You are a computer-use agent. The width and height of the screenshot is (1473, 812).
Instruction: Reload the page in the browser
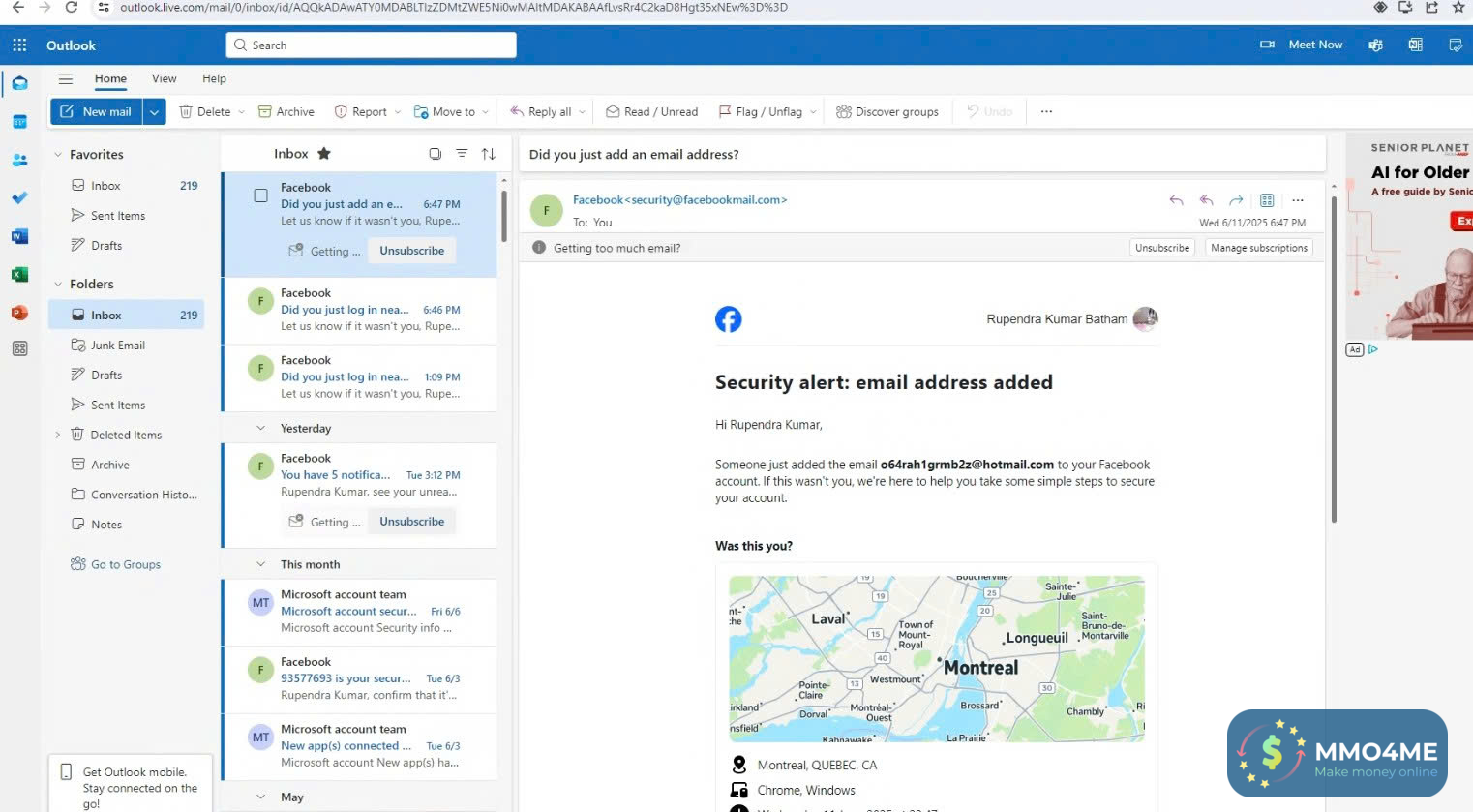71,8
